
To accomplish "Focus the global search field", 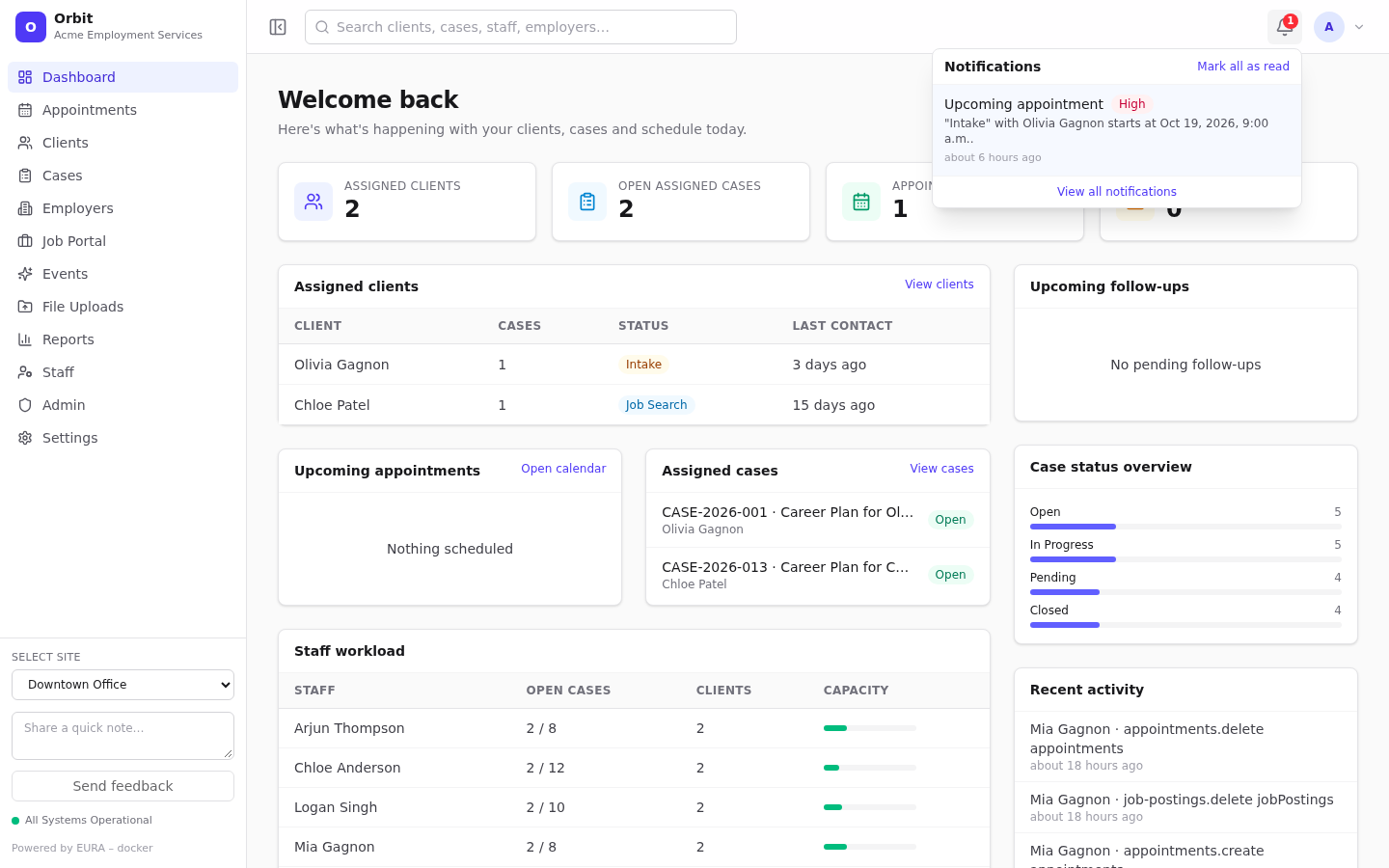I will click(521, 27).
